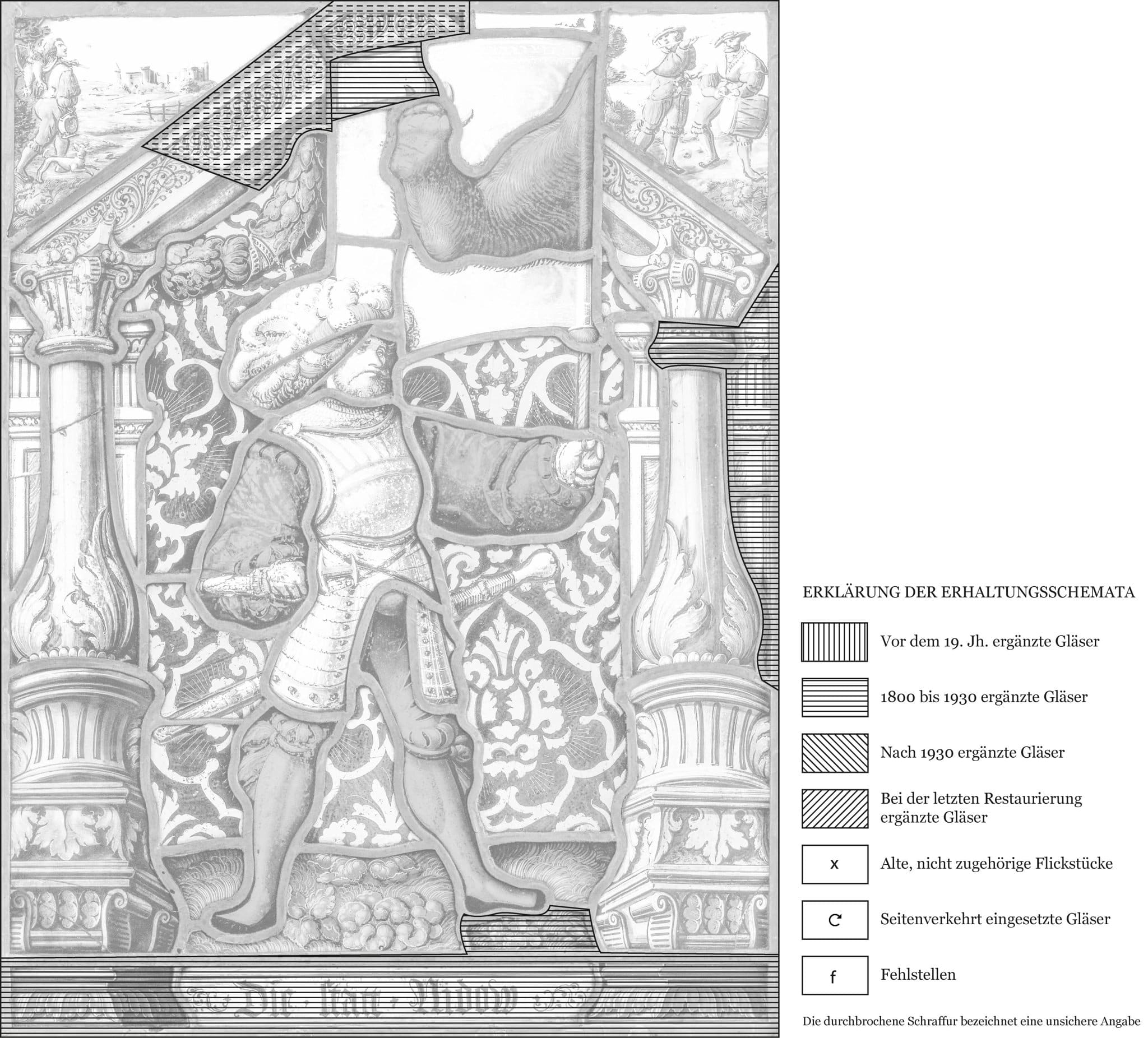Click the 'x' Flickstücke legend box

pos(834,864)
